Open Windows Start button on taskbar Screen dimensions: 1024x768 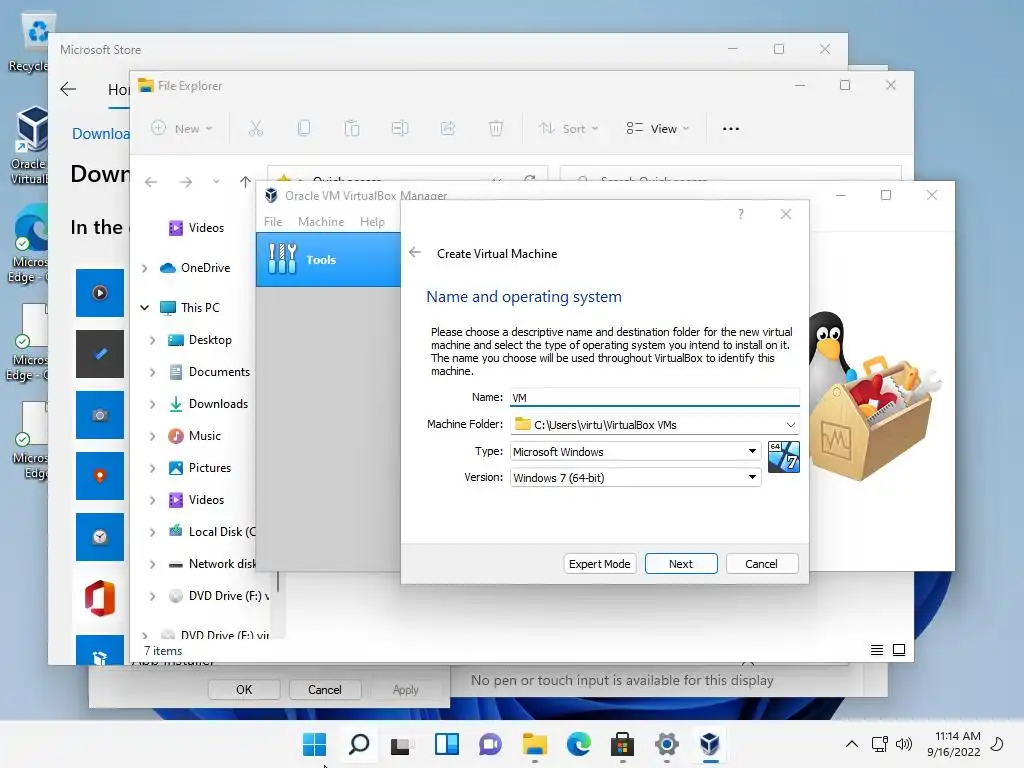tap(314, 744)
